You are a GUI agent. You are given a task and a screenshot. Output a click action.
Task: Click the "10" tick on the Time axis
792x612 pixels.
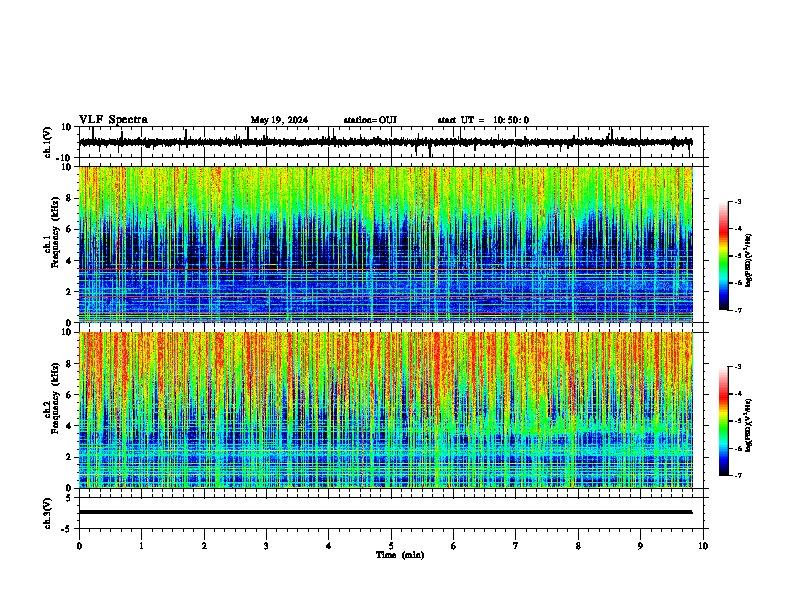click(703, 546)
